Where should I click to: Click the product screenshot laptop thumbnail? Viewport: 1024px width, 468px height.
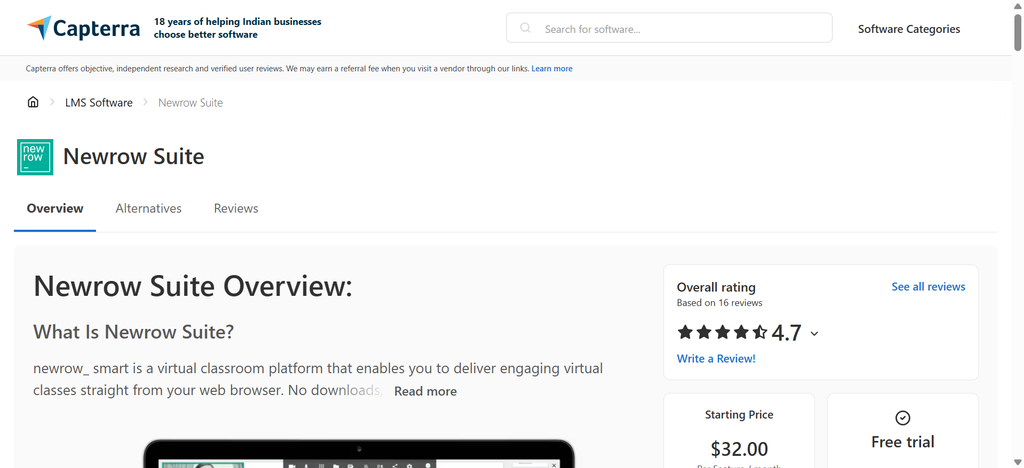pyautogui.click(x=359, y=453)
